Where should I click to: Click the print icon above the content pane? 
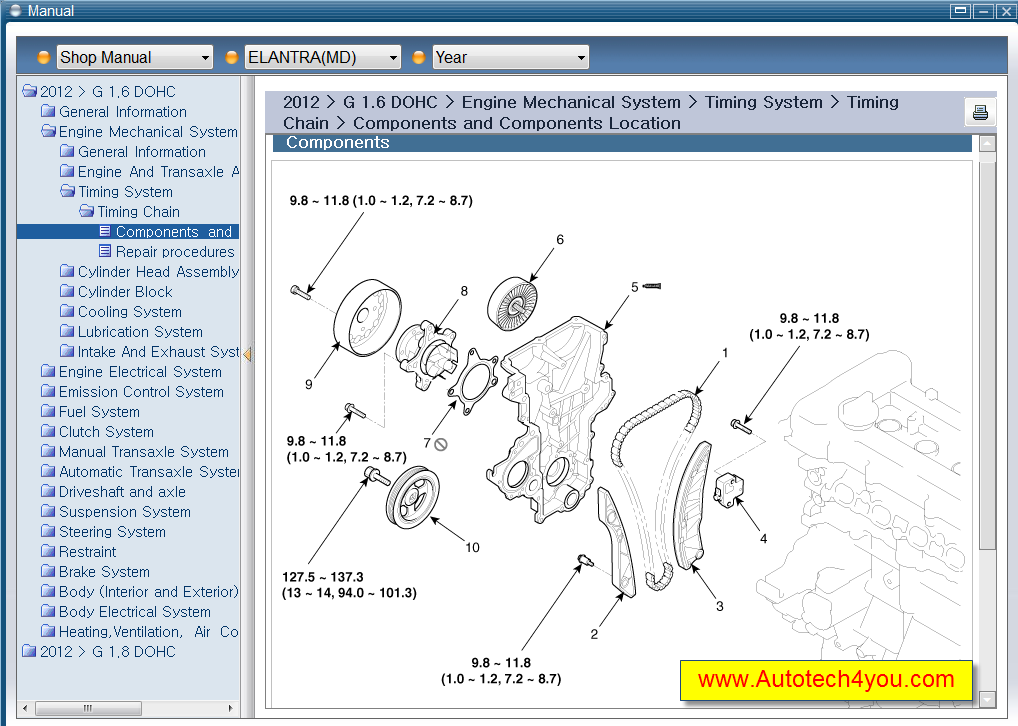click(980, 112)
